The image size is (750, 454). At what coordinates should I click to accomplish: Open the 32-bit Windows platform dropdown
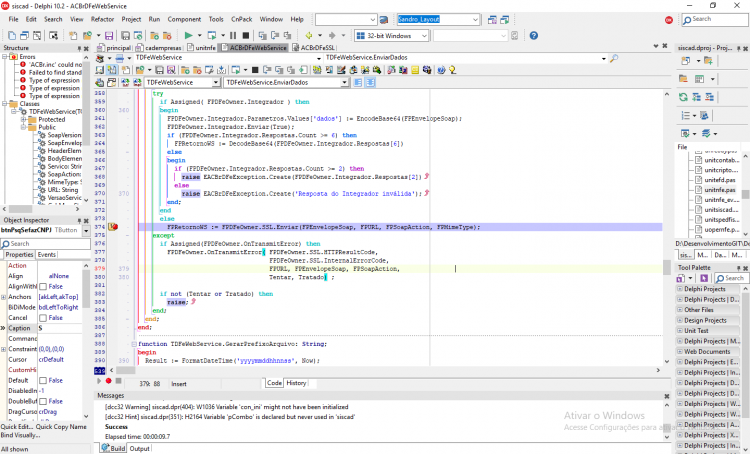[x=392, y=36]
